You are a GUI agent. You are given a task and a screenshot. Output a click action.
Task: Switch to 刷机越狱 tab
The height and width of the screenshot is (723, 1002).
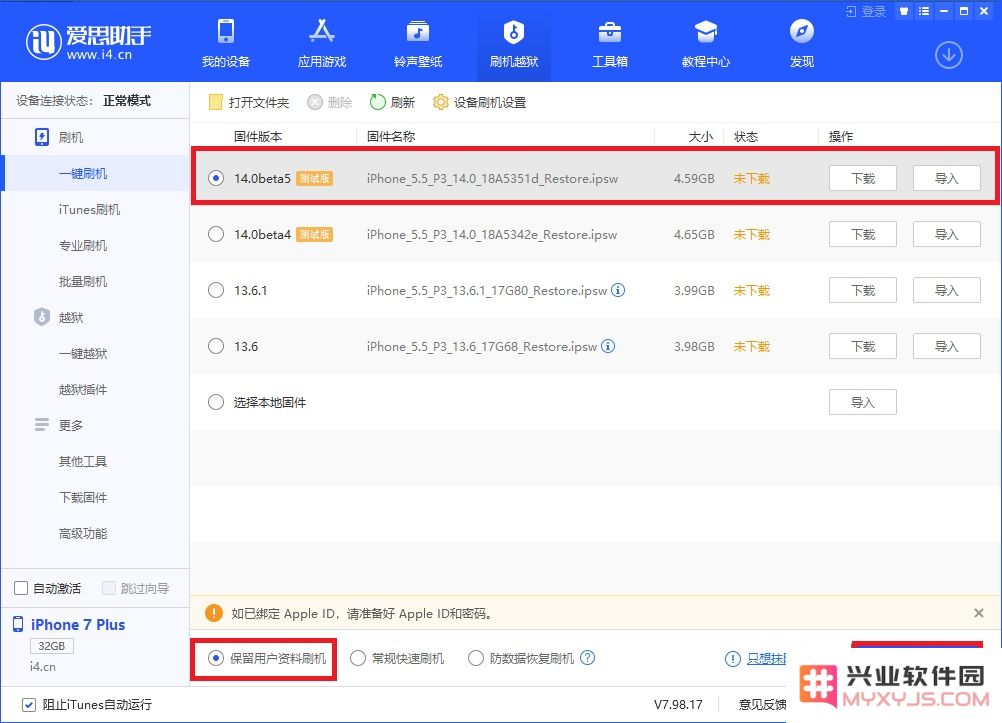click(514, 43)
